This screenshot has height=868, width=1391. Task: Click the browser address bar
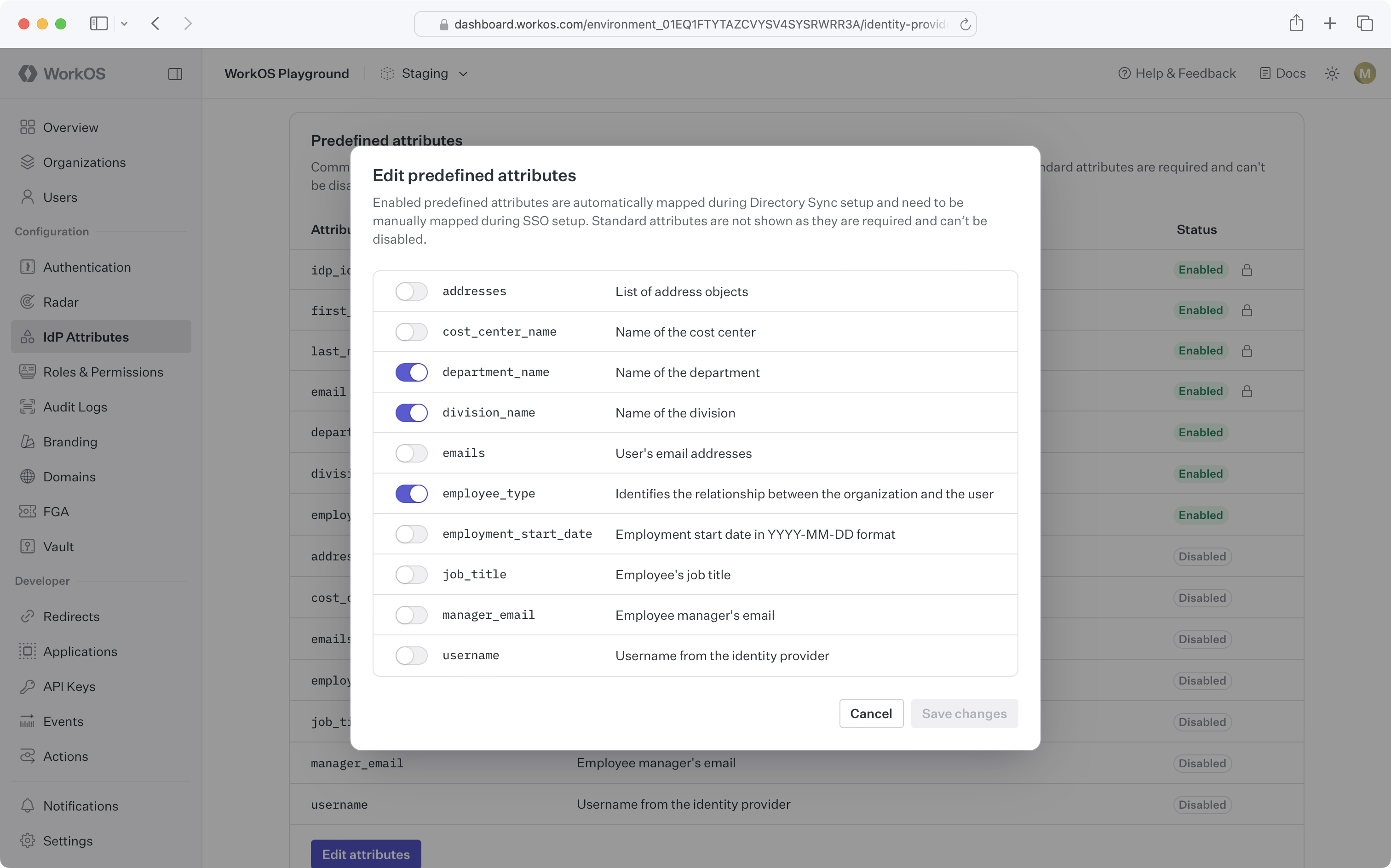pos(695,23)
